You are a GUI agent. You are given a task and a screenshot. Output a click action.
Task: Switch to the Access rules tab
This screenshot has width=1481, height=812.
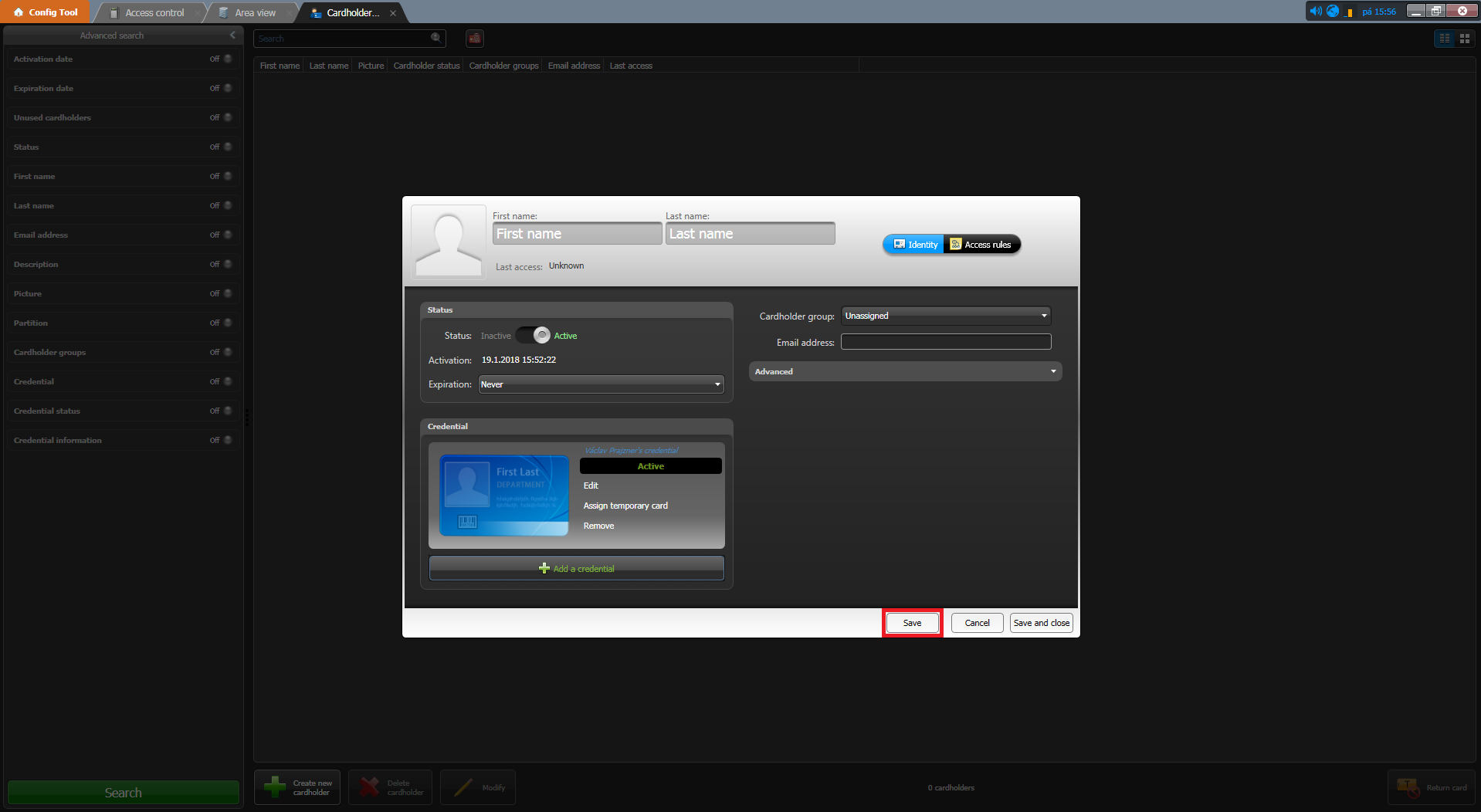pyautogui.click(x=981, y=245)
